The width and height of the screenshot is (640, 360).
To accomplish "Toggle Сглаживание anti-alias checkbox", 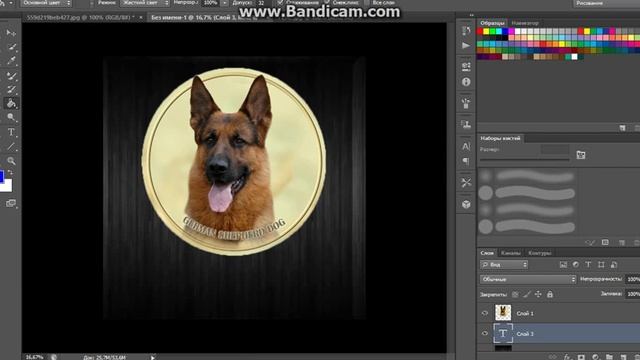I will 280,2.
